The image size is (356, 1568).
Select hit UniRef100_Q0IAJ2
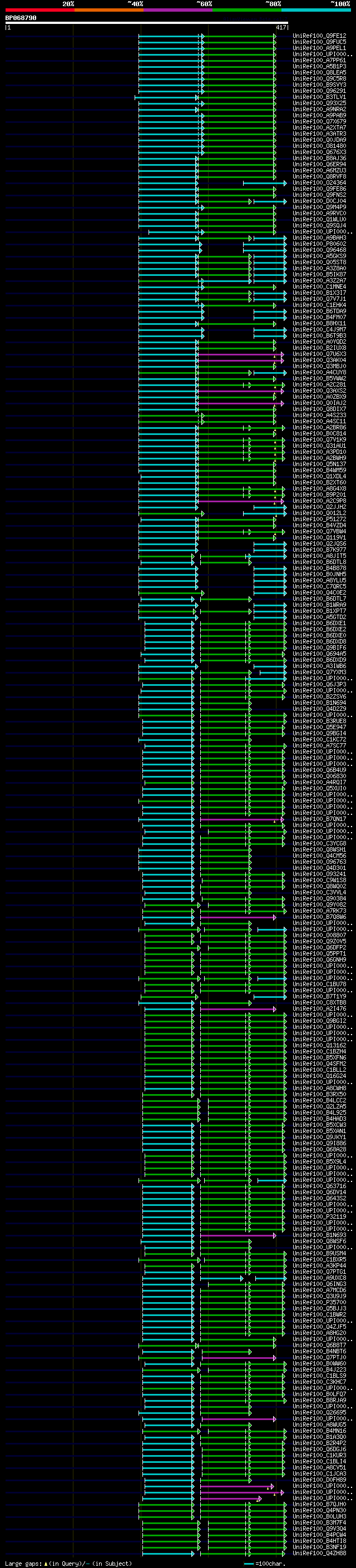319,403
